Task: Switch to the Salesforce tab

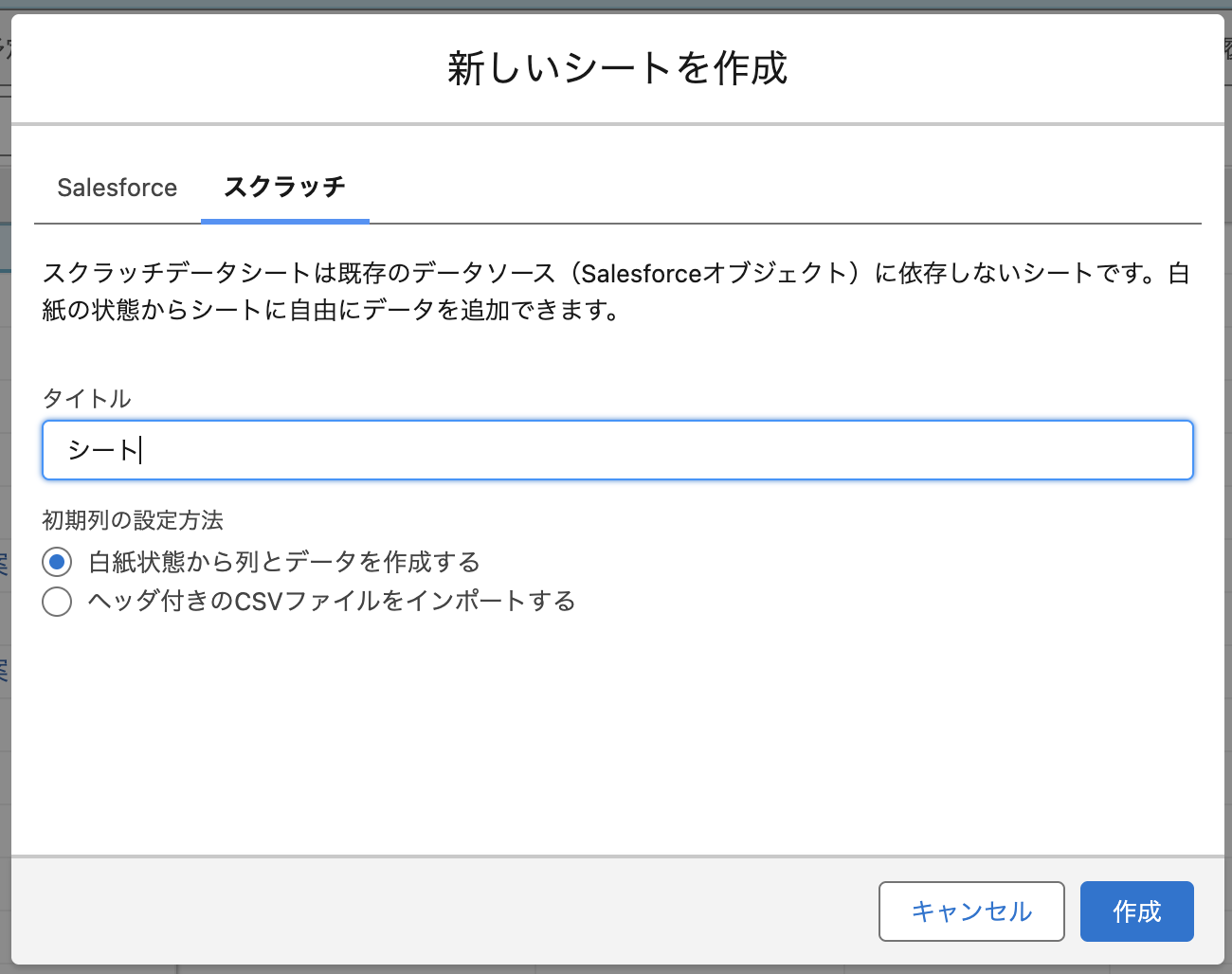Action: (117, 188)
